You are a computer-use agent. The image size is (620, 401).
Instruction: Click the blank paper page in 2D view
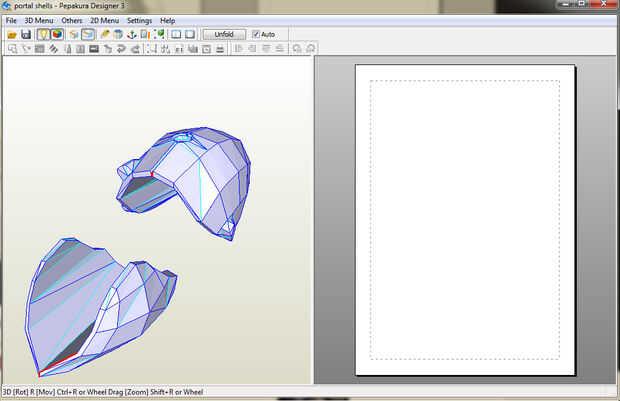pyautogui.click(x=465, y=220)
